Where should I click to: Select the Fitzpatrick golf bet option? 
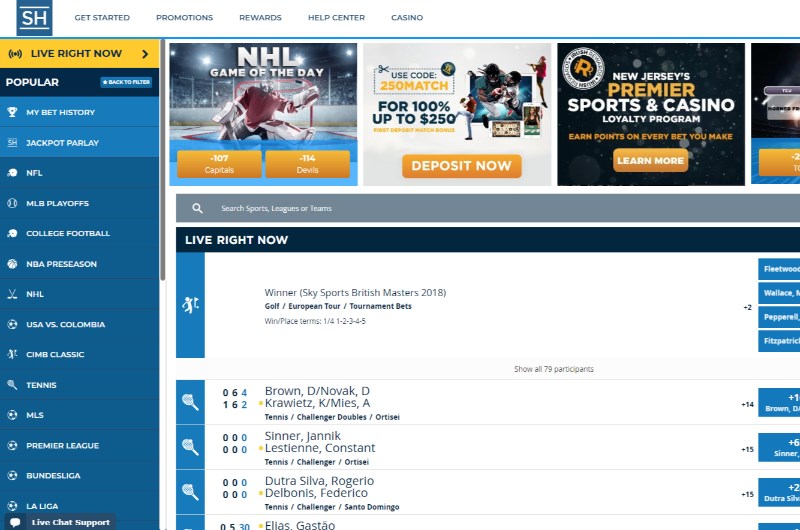click(x=779, y=341)
